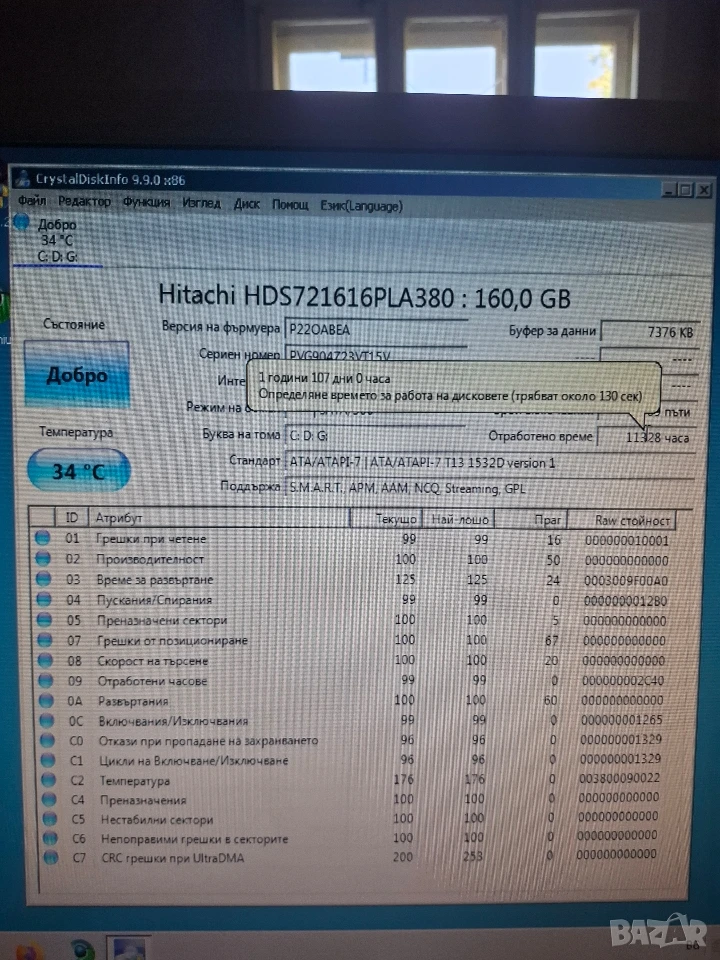Click status icon for 04 Пускания/Спирания
This screenshot has height=960, width=720.
click(44, 599)
